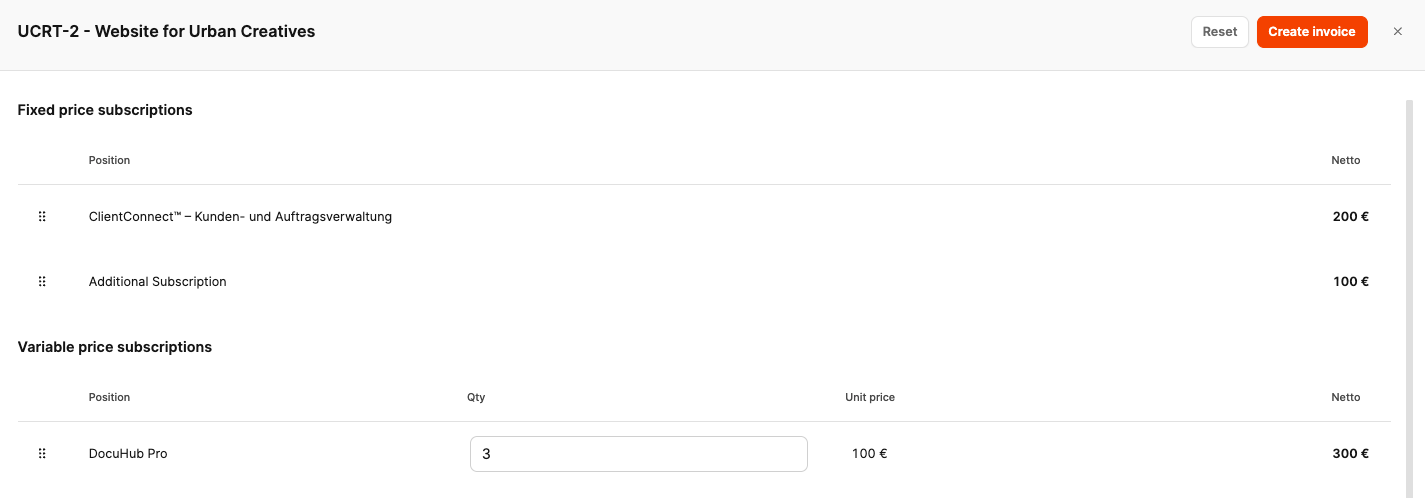The height and width of the screenshot is (498, 1425).
Task: Click the Create invoice button
Action: [x=1311, y=32]
